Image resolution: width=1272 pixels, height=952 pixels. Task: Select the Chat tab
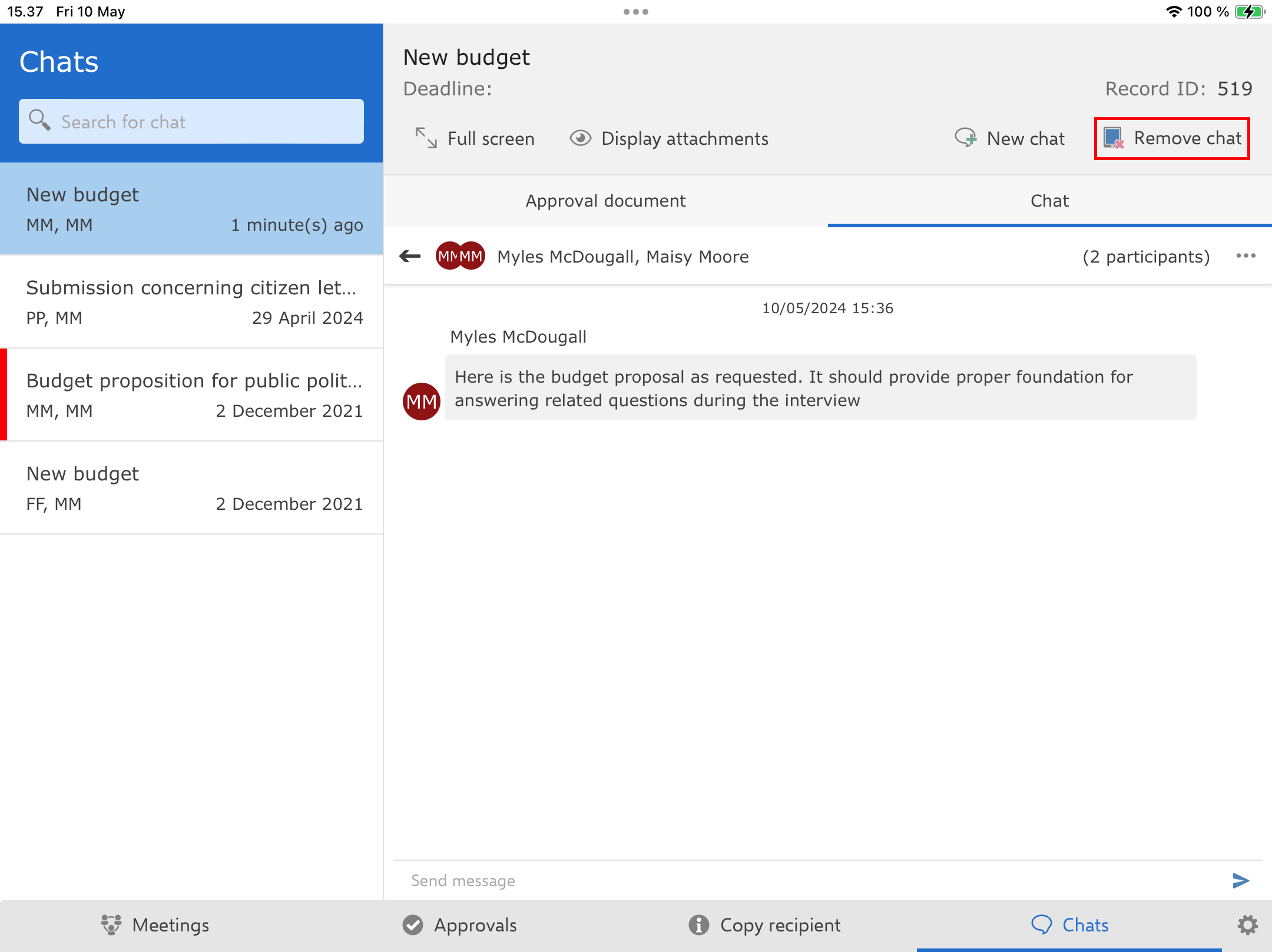[1049, 201]
